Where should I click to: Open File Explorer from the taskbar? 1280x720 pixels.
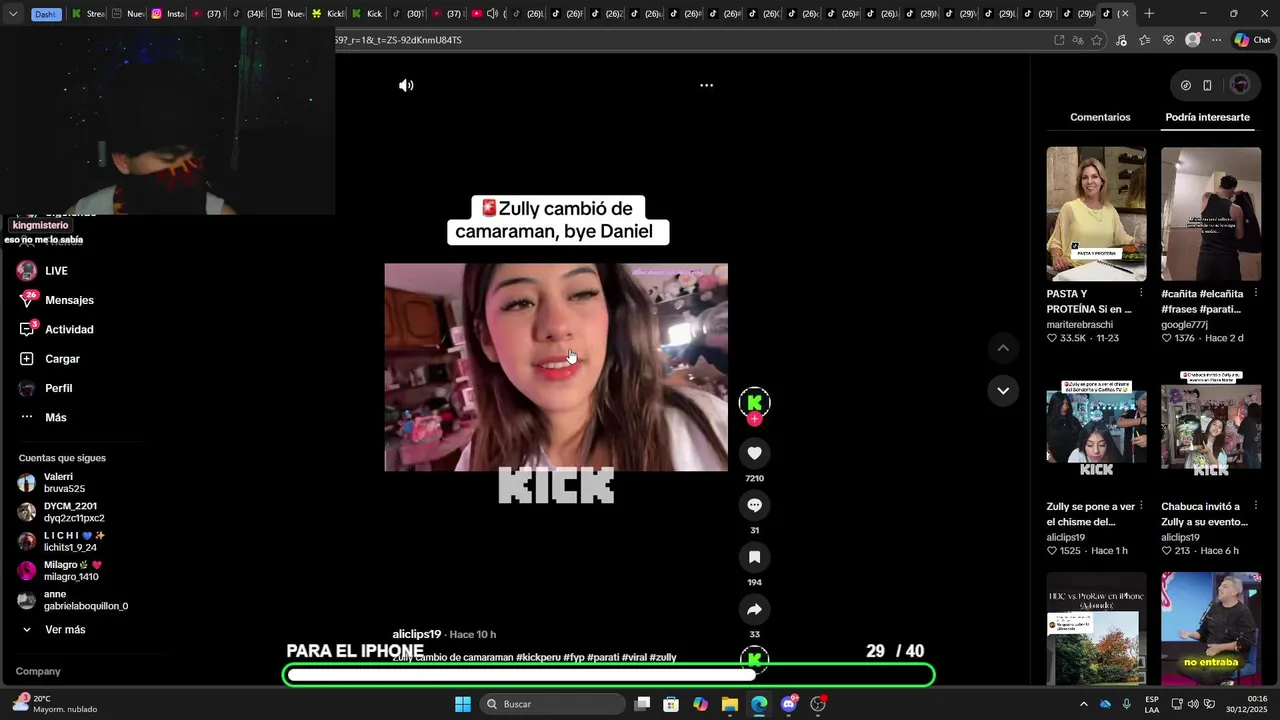click(x=730, y=704)
